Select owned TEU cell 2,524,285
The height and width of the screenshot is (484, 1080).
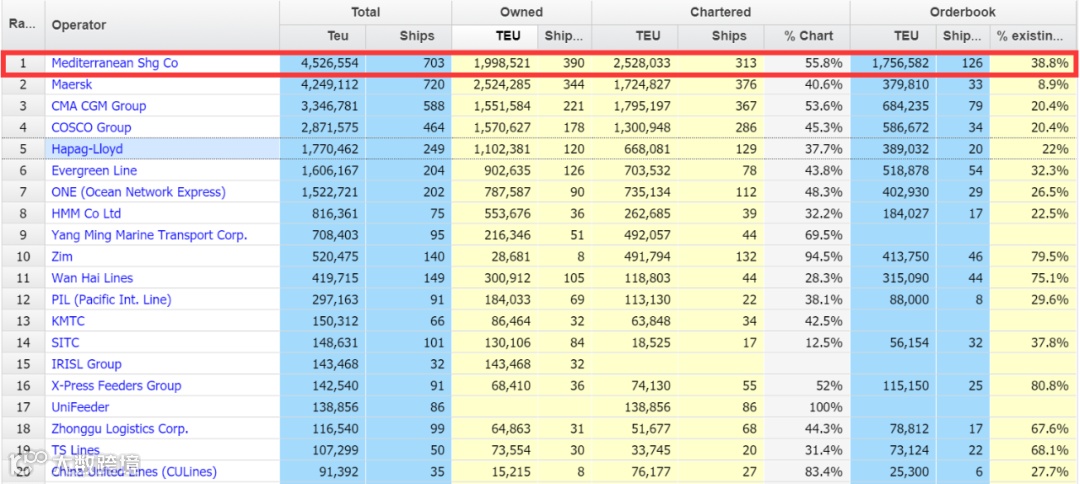tap(495, 85)
